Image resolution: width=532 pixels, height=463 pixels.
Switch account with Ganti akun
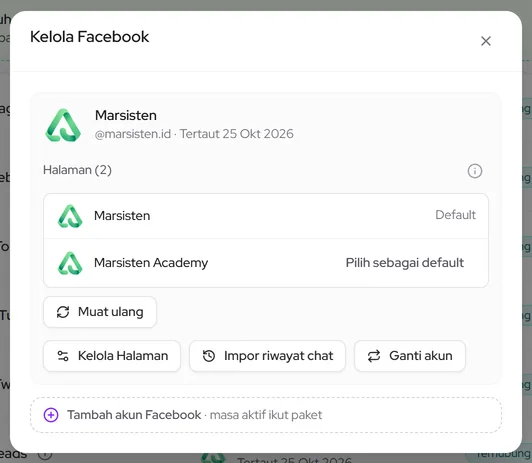pyautogui.click(x=410, y=356)
